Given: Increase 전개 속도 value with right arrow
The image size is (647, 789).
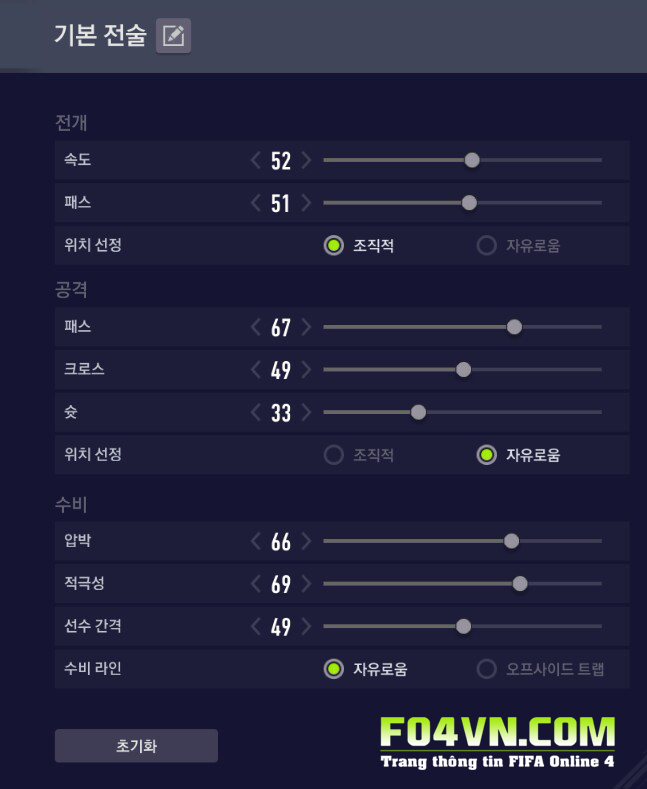Looking at the screenshot, I should point(306,160).
